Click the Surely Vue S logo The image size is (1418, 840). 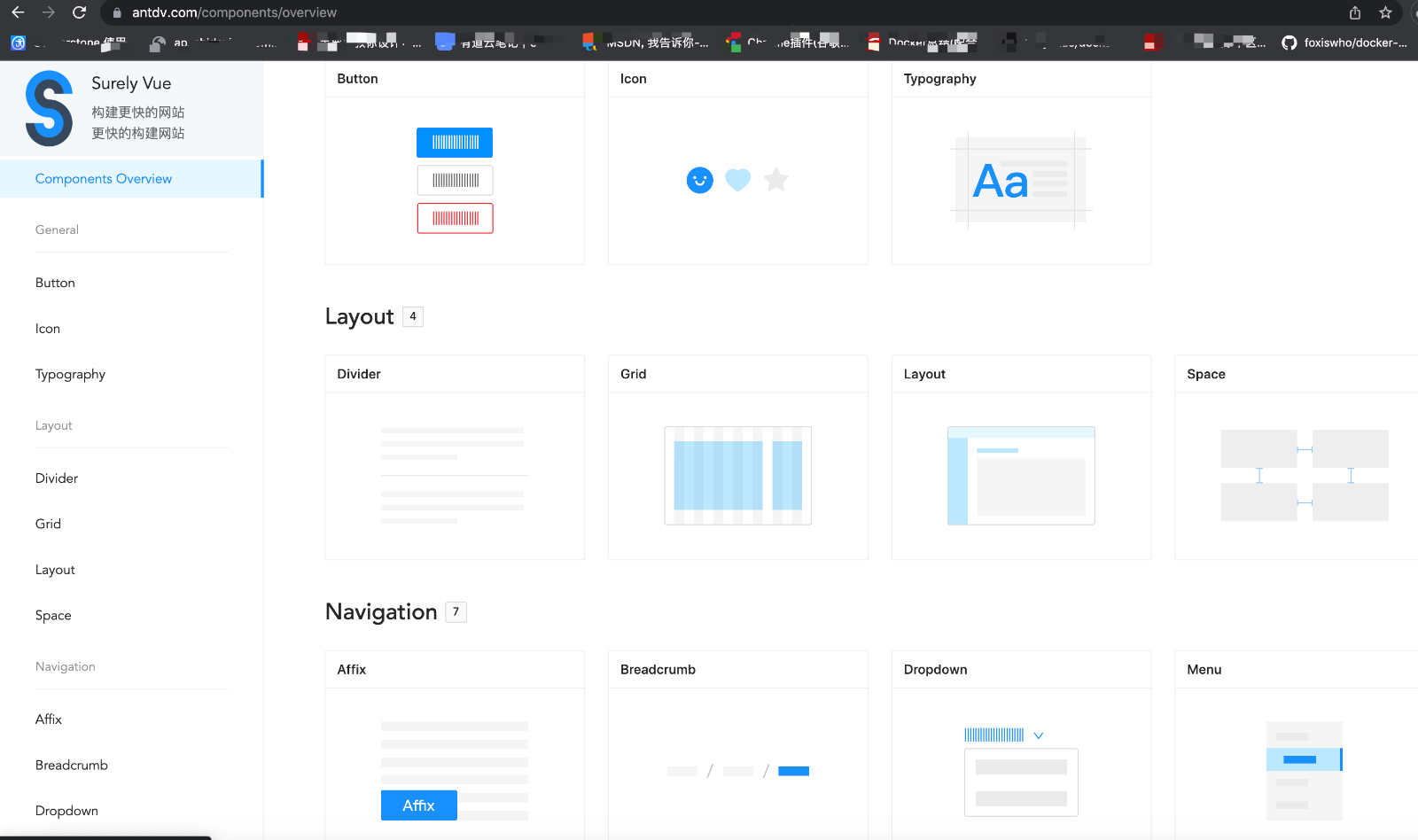(x=49, y=108)
